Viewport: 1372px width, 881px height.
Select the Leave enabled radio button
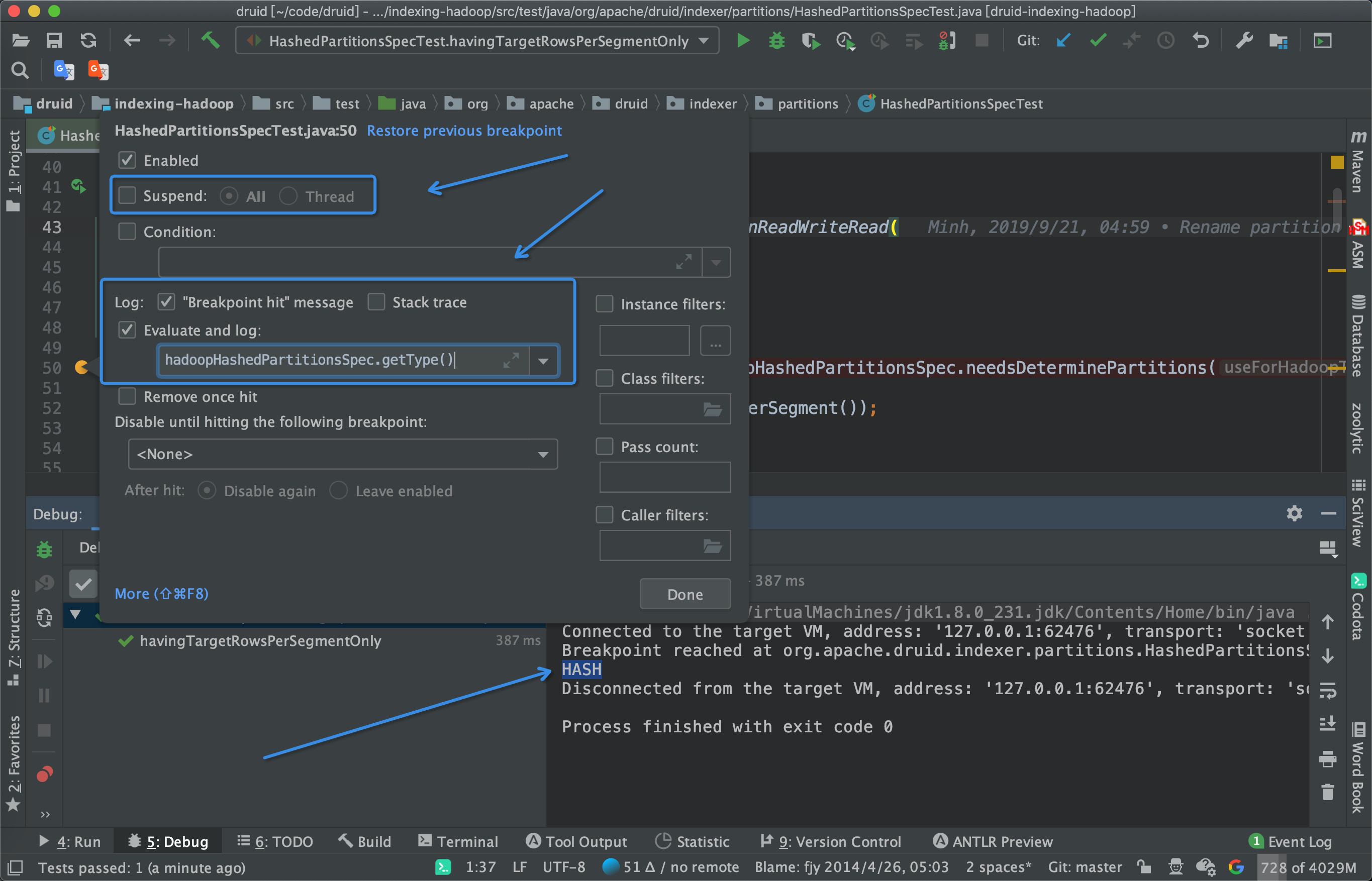pyautogui.click(x=339, y=490)
